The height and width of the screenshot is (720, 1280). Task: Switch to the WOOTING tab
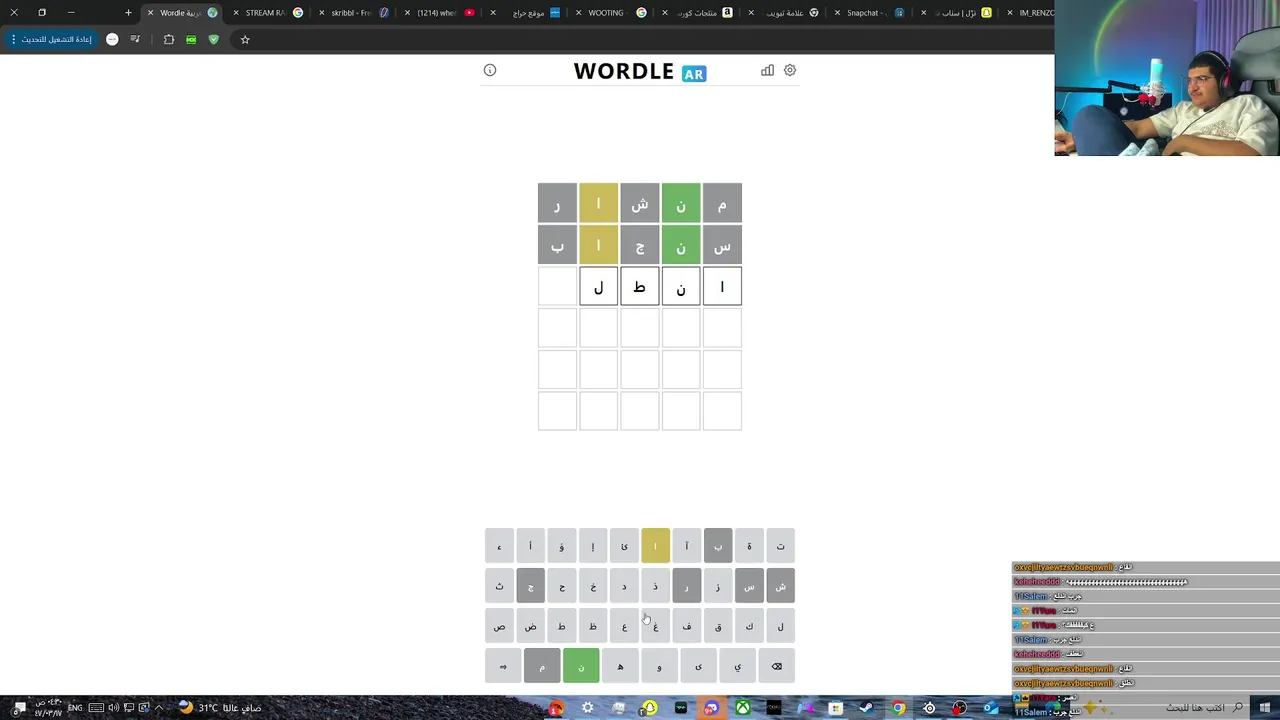[610, 13]
